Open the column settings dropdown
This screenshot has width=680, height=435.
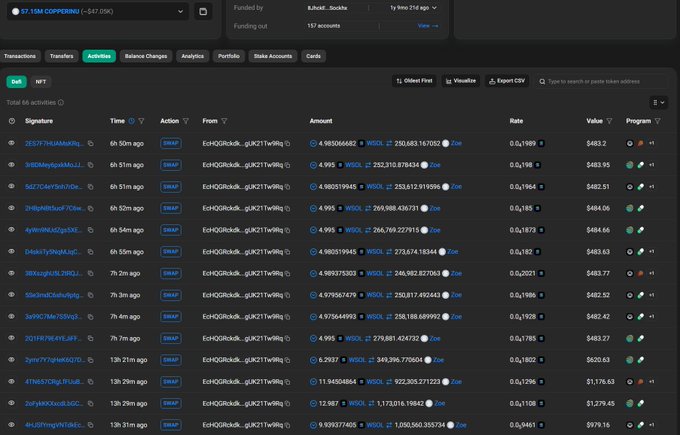658,102
